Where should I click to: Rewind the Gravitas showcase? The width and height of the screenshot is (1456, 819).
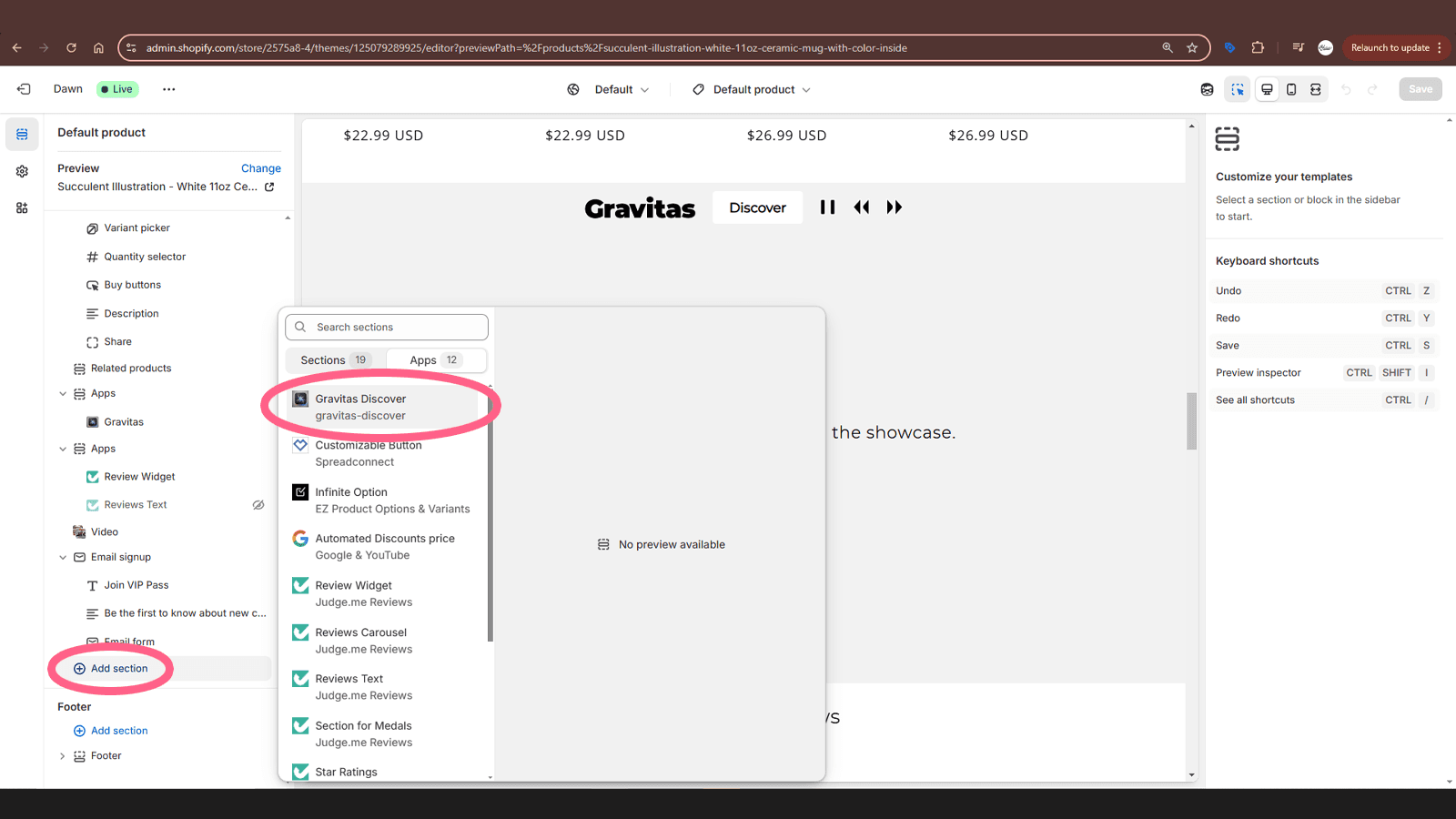click(x=861, y=207)
